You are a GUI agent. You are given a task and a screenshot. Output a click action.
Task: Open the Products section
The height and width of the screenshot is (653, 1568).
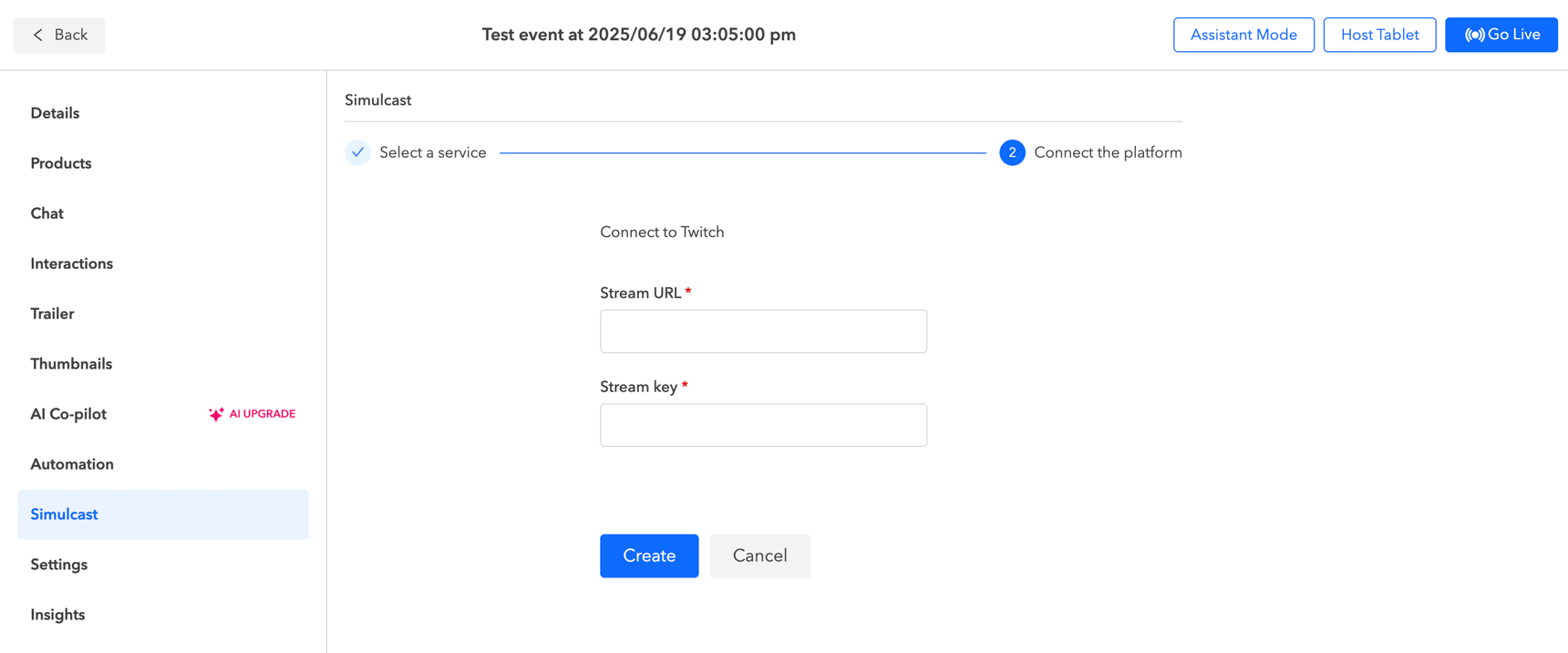coord(61,163)
